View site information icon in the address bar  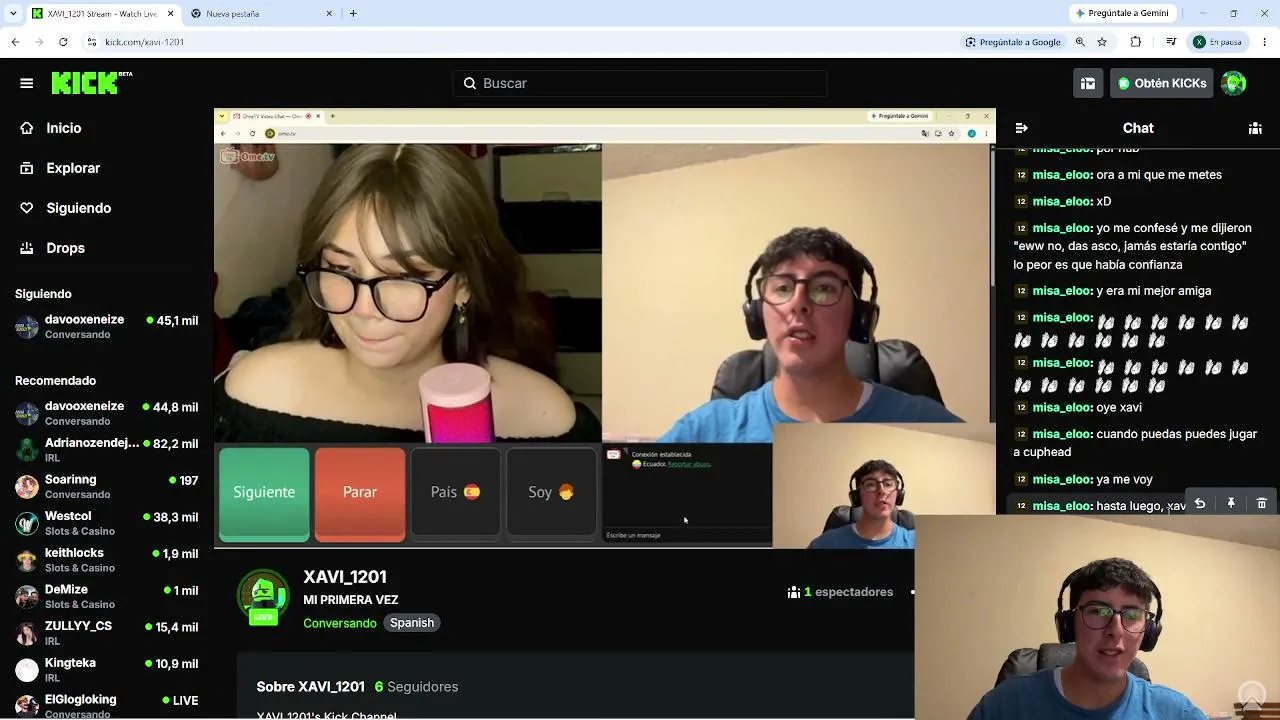click(x=92, y=42)
